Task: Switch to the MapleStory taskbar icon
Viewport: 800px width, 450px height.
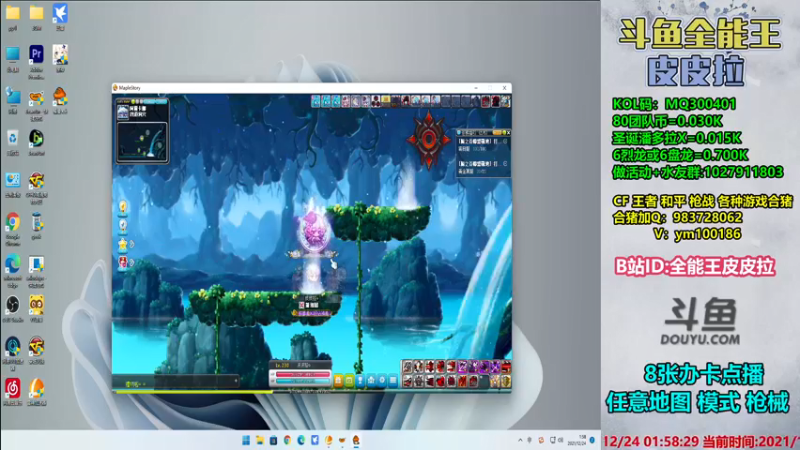Action: click(356, 440)
